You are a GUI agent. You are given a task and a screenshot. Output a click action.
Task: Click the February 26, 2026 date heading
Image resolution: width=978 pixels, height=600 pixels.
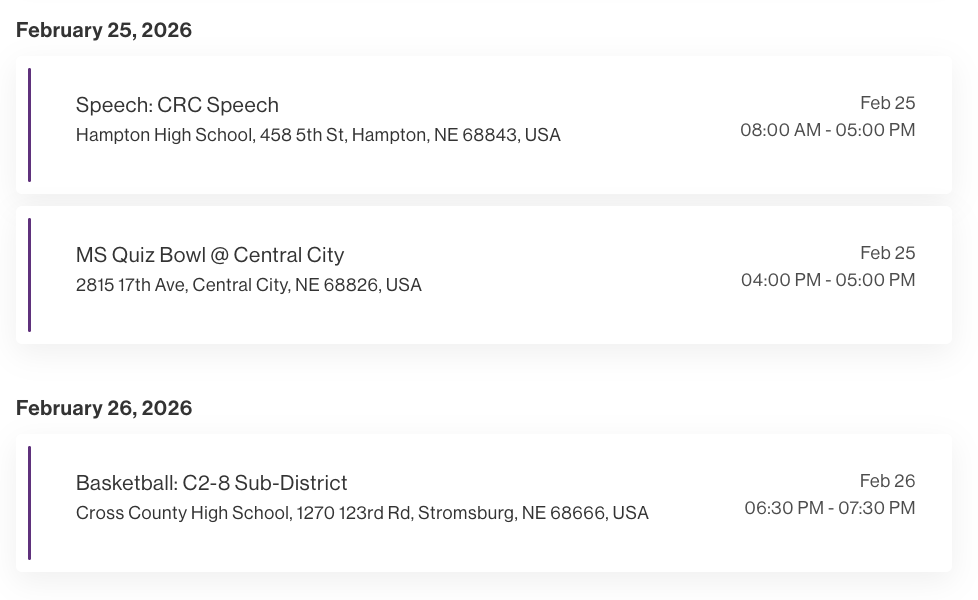[x=104, y=408]
